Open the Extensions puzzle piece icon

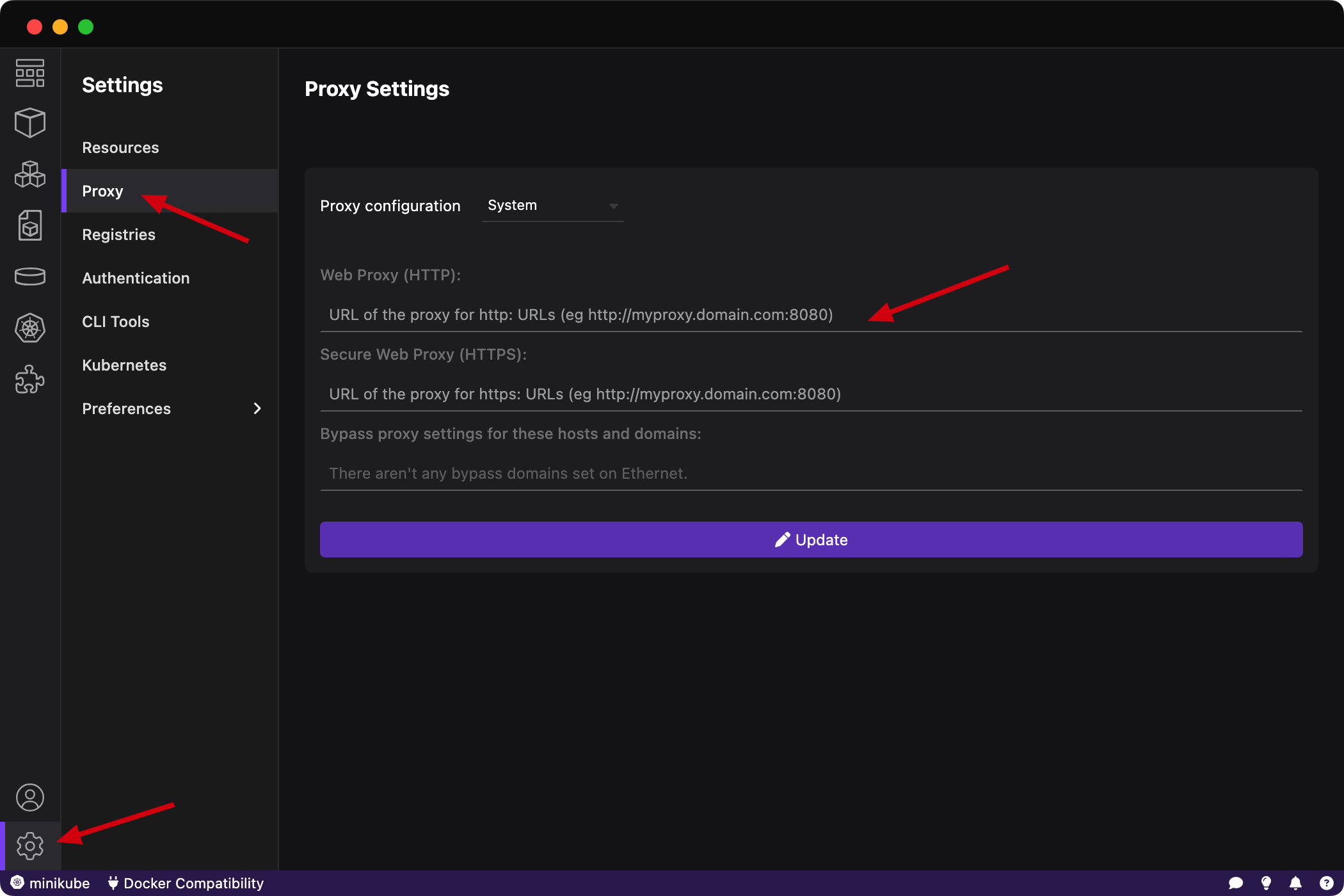(x=30, y=379)
